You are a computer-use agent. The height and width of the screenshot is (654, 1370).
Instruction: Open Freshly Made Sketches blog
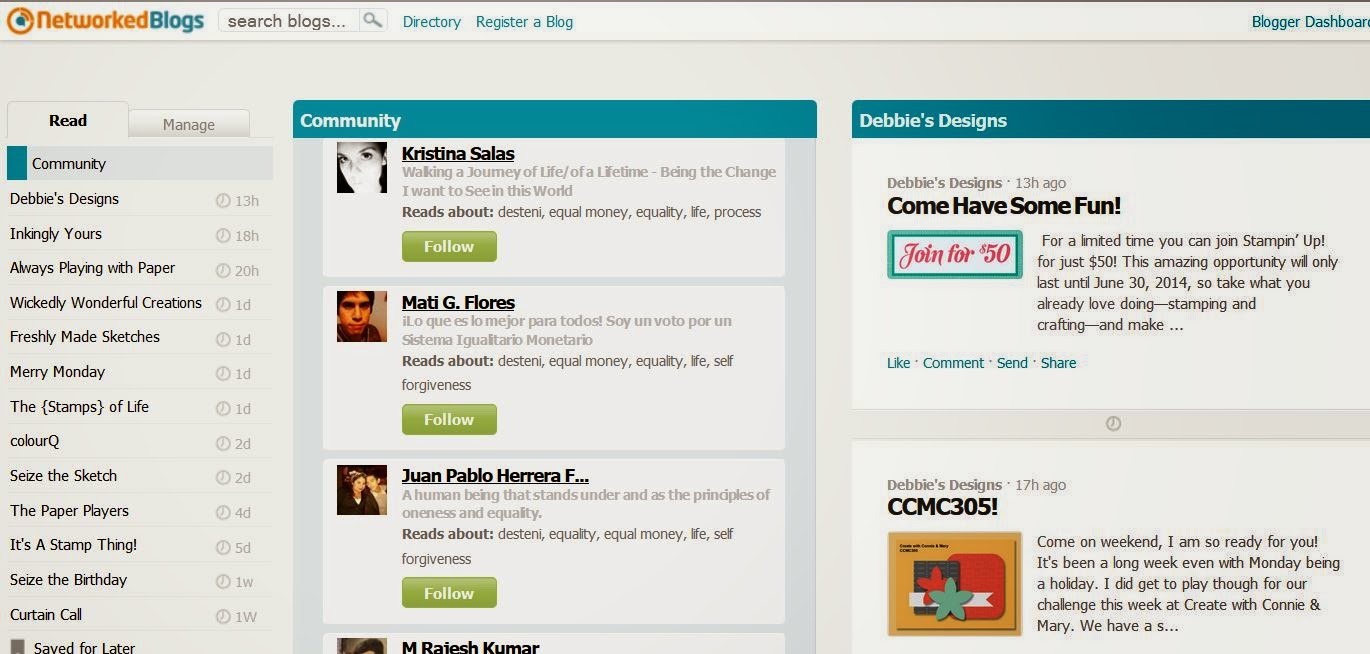[85, 336]
